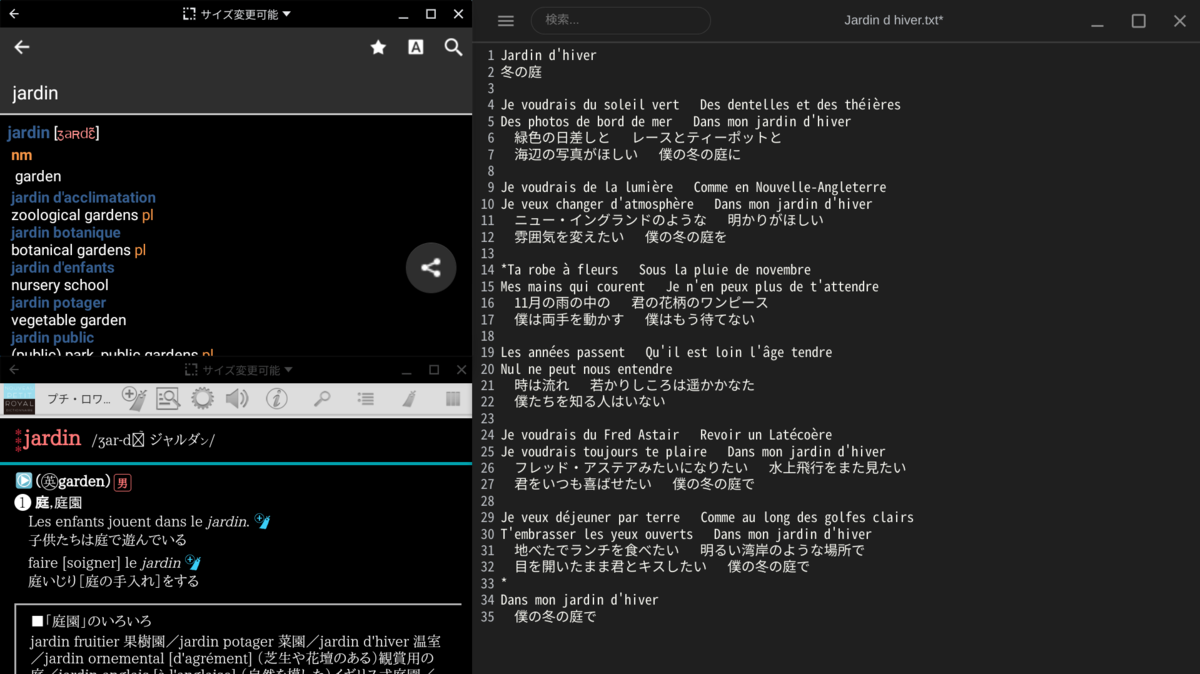1200x674 pixels.
Task: Click the line starting 'Les années passent'
Action: click(666, 352)
